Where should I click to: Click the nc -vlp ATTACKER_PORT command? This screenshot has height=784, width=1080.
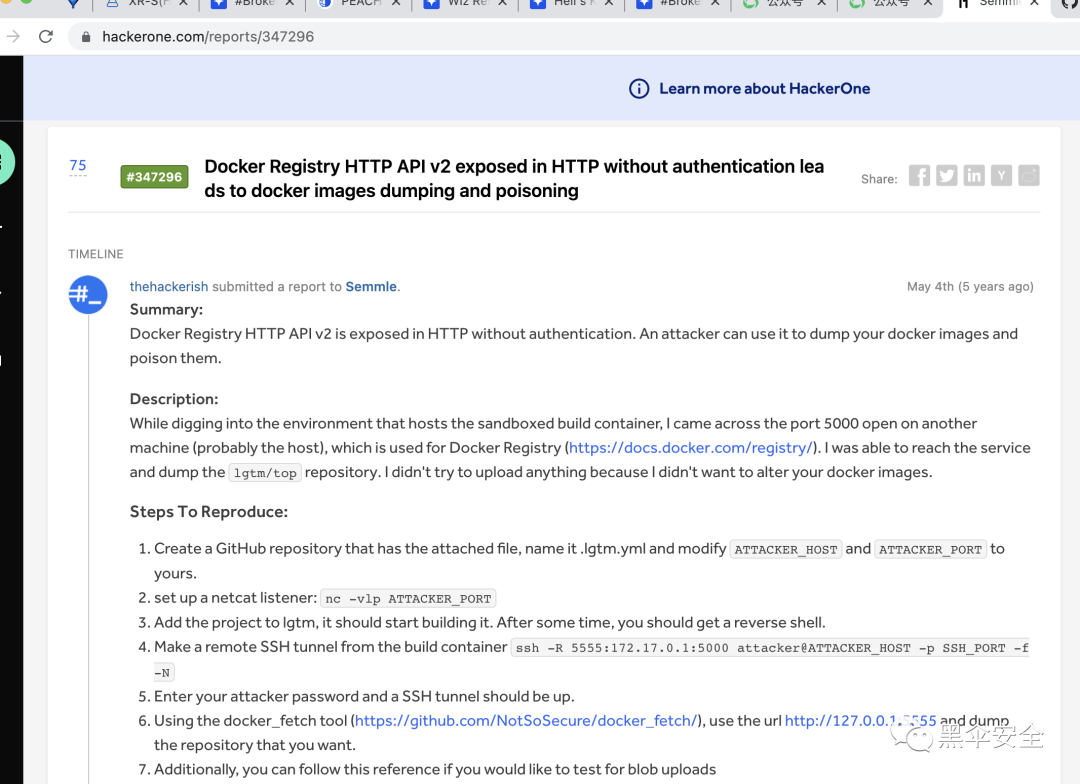(408, 599)
